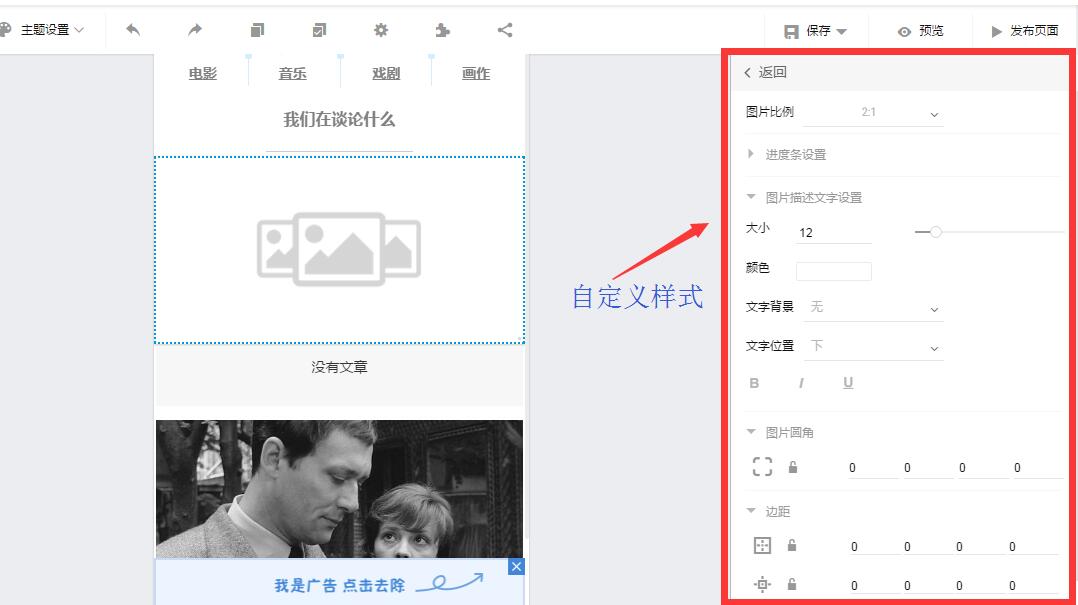
Task: Click the share icon in toolbar
Action: 505,30
